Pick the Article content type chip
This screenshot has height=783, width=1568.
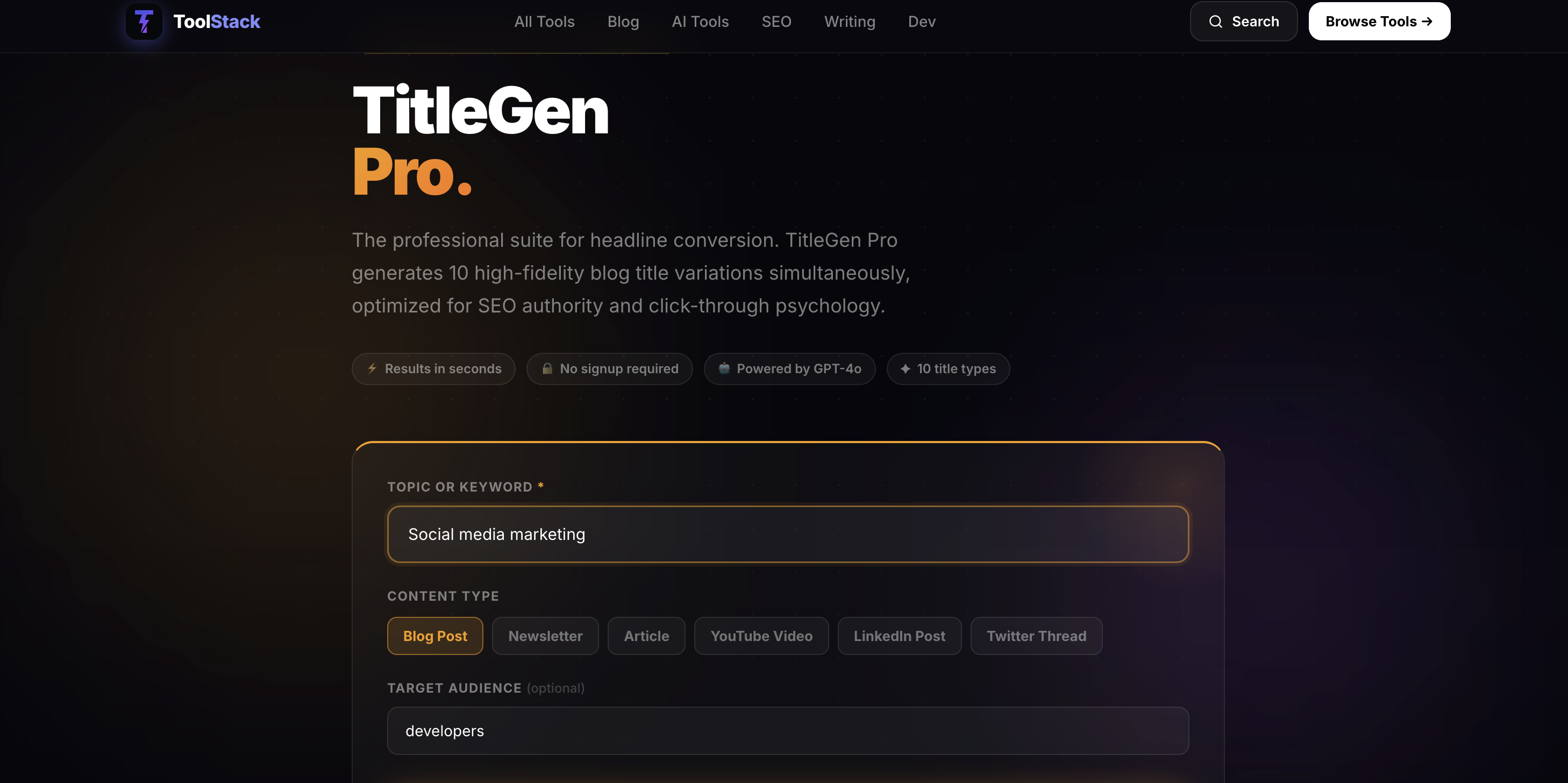(x=646, y=636)
